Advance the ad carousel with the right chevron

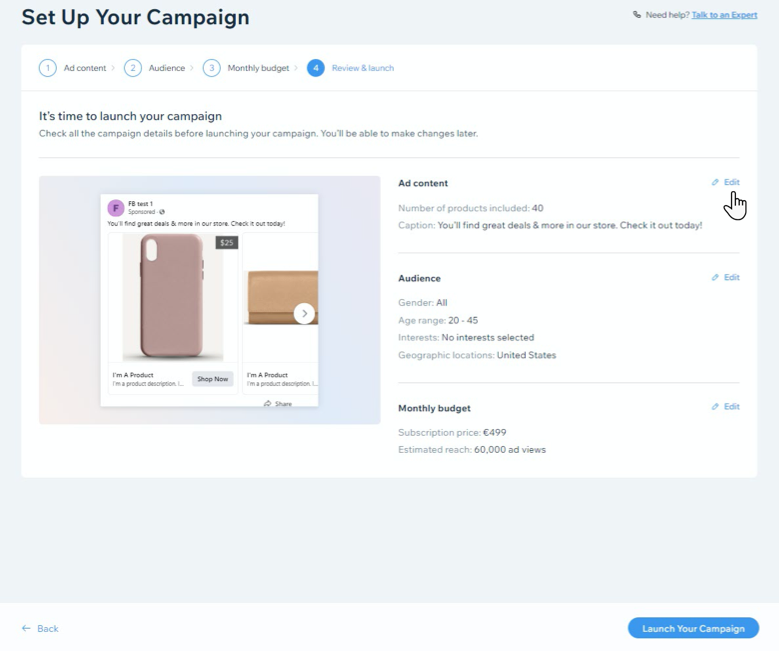tap(304, 314)
